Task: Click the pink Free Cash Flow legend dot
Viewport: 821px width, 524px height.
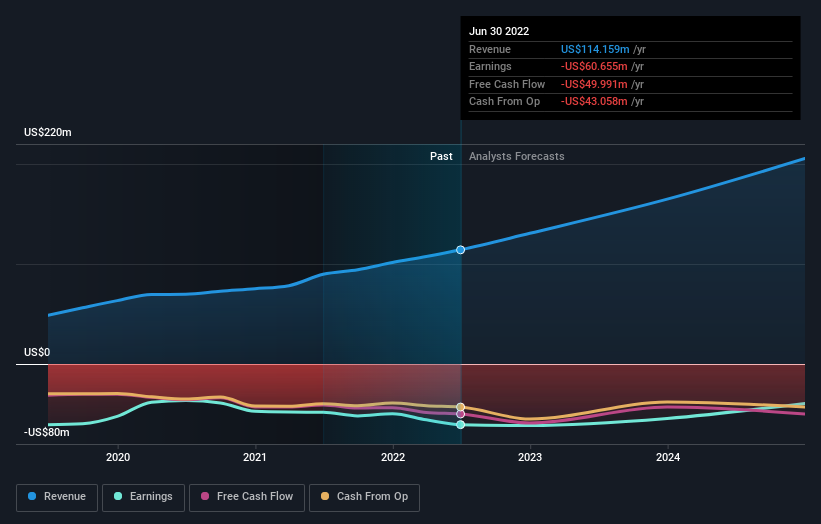Action: [205, 496]
